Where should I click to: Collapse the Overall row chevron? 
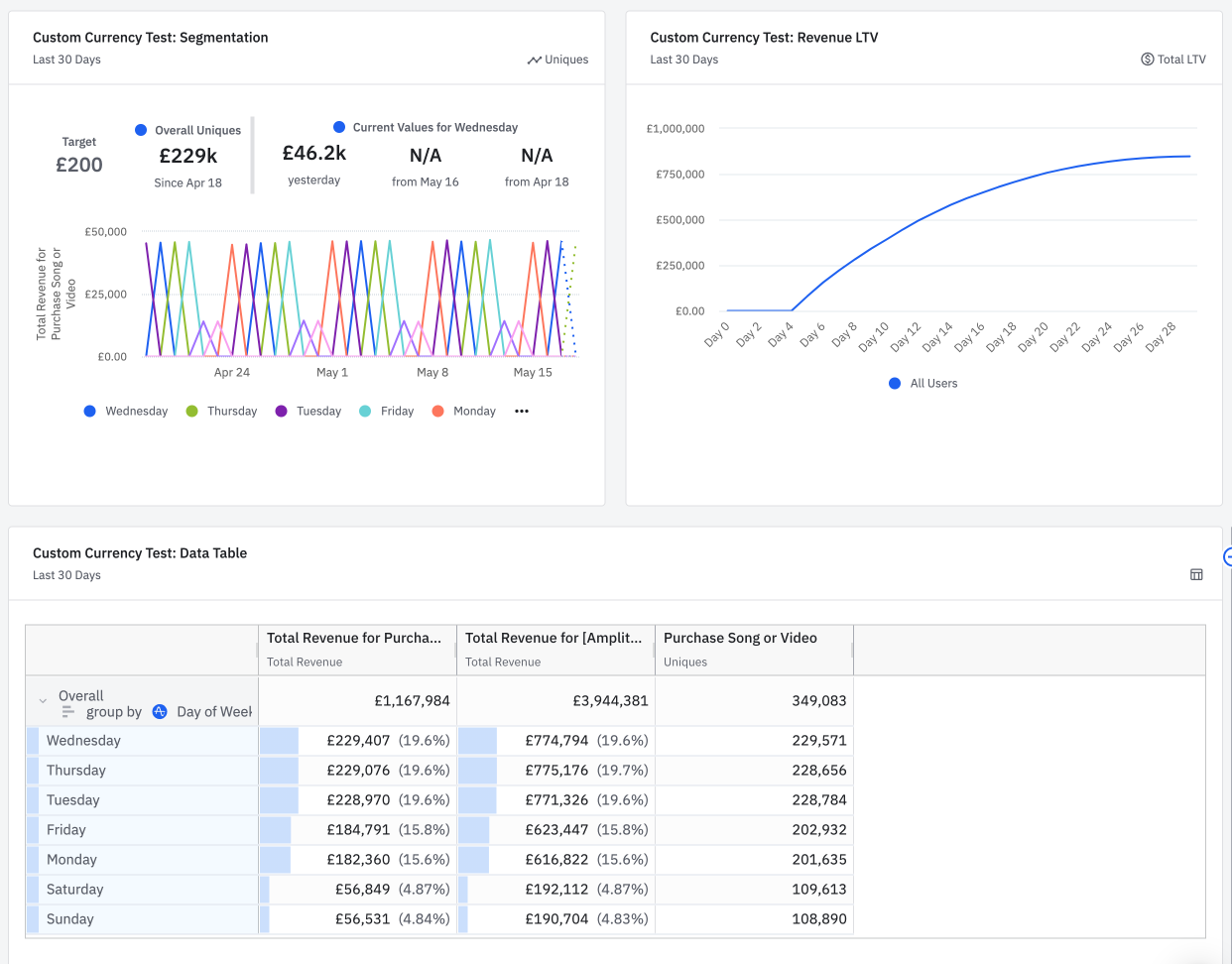tap(43, 701)
